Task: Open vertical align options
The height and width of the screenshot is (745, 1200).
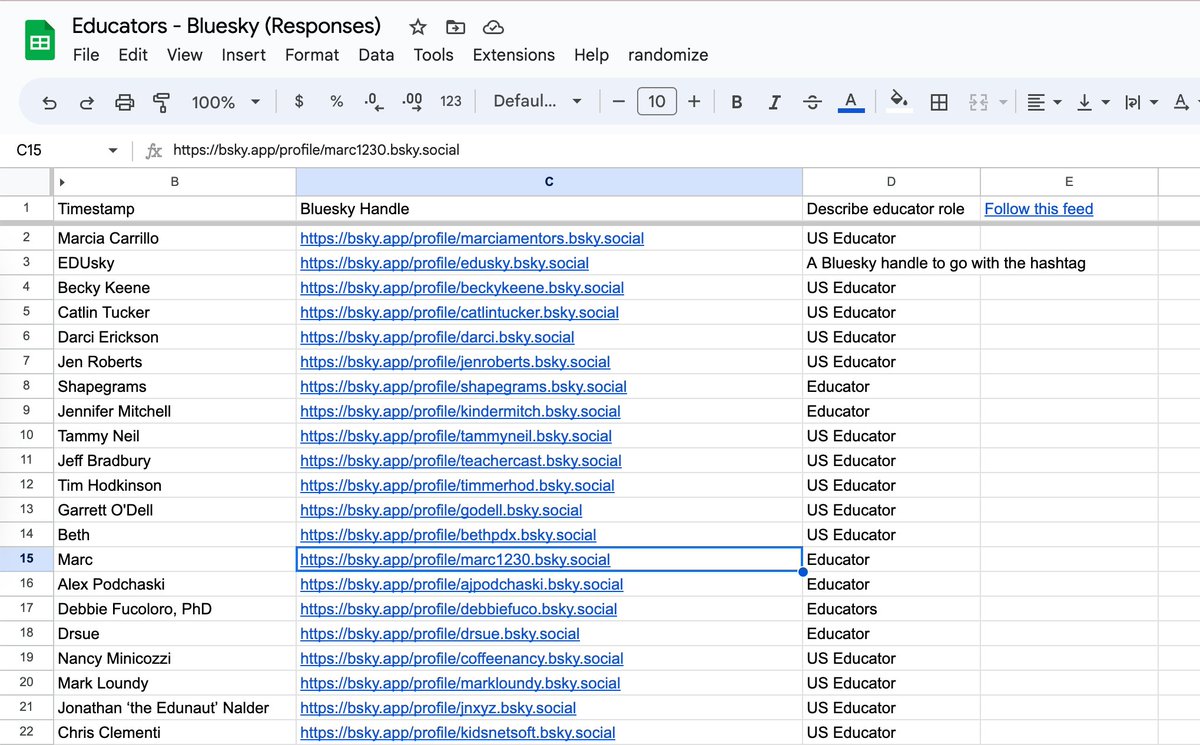Action: click(x=1094, y=102)
